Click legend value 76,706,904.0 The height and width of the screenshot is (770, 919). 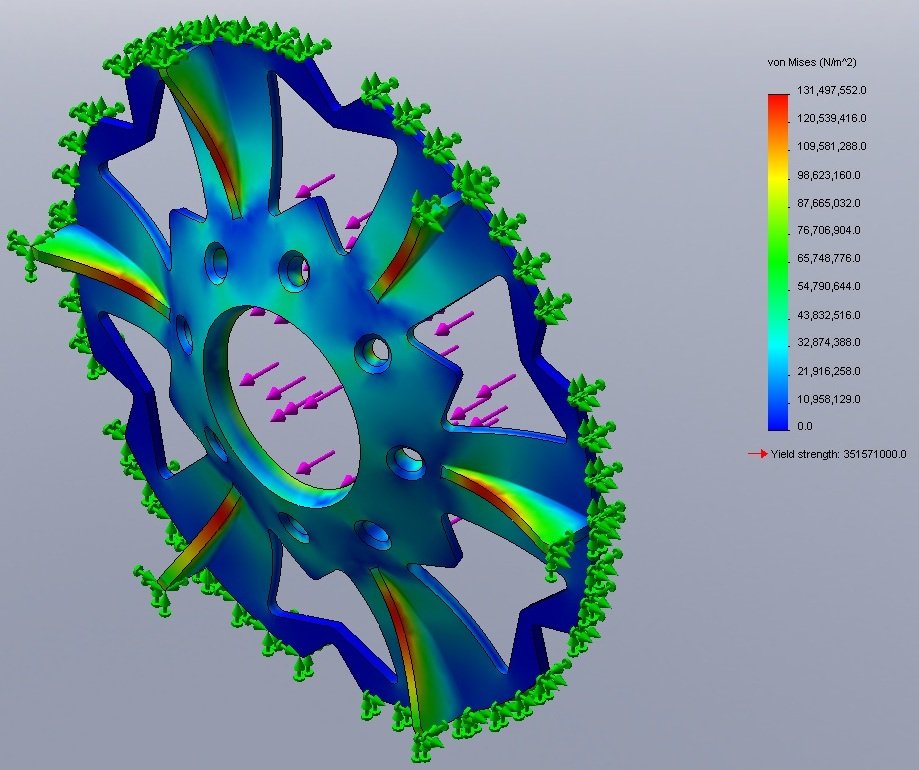829,230
